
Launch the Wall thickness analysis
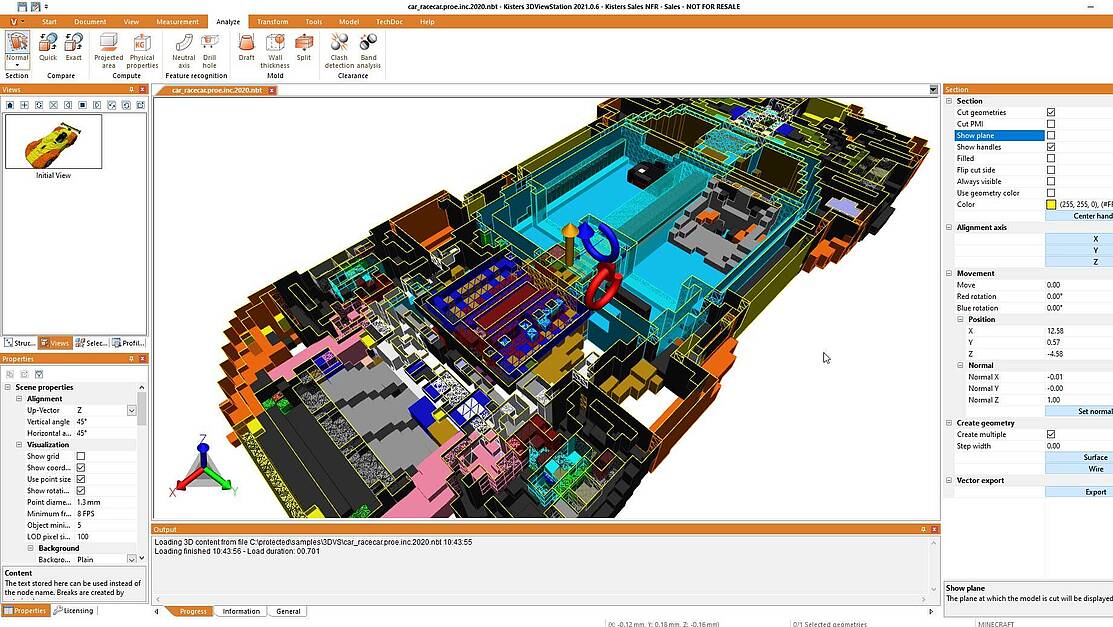pyautogui.click(x=275, y=51)
